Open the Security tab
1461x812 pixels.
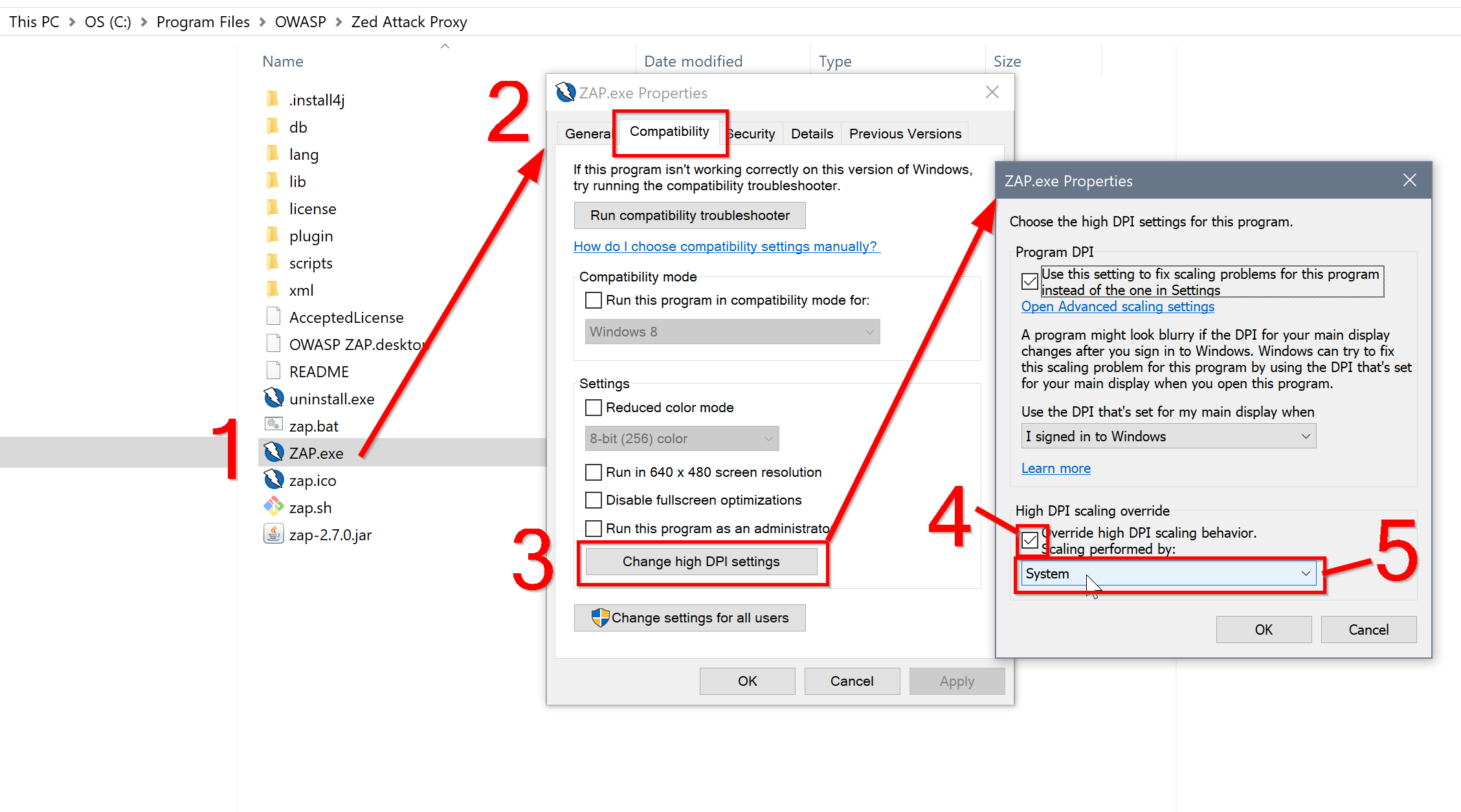click(751, 133)
